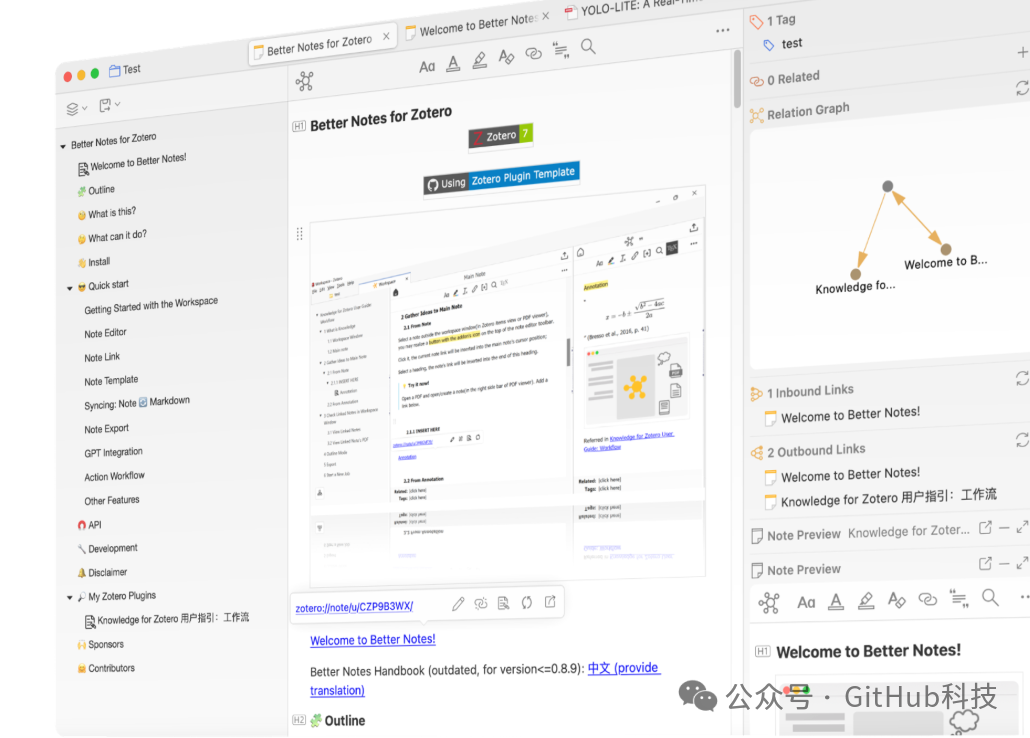Refresh the Related section
The width and height of the screenshot is (1030, 738).
coord(1022,88)
